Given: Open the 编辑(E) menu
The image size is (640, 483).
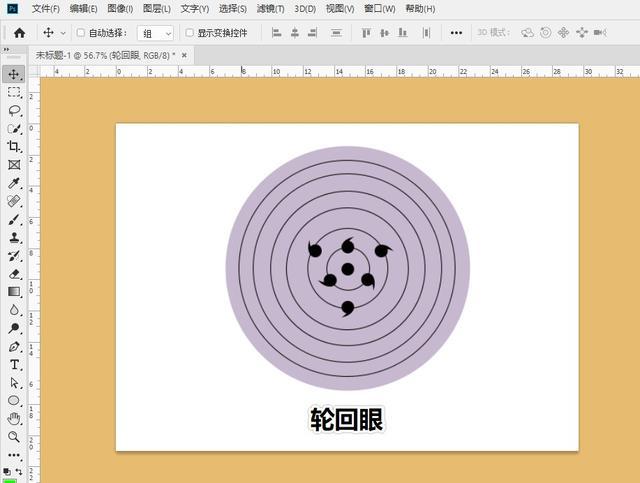Looking at the screenshot, I should (x=83, y=9).
